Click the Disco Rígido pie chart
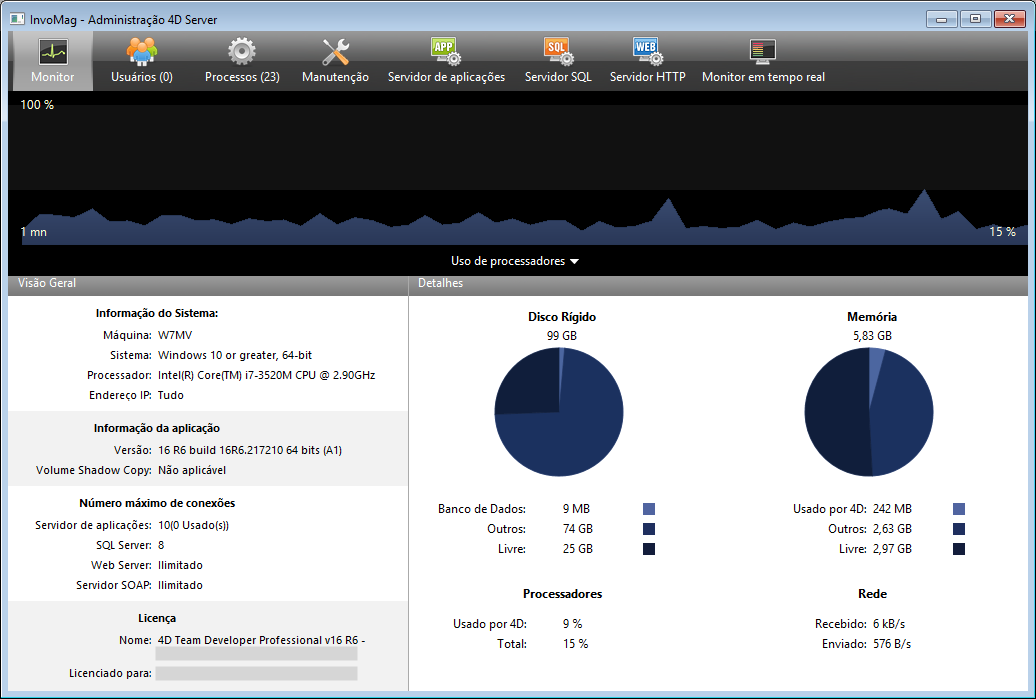This screenshot has width=1036, height=699. point(559,412)
